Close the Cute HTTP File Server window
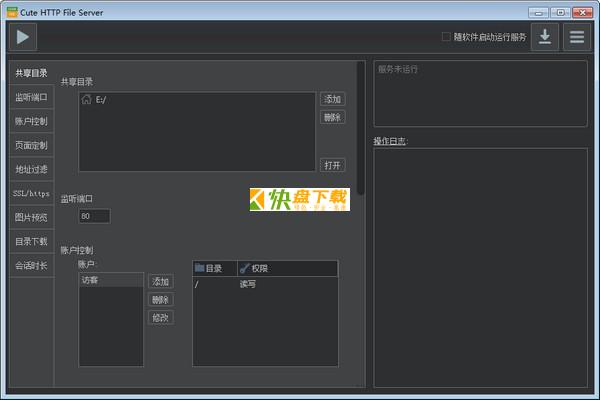 [582, 13]
